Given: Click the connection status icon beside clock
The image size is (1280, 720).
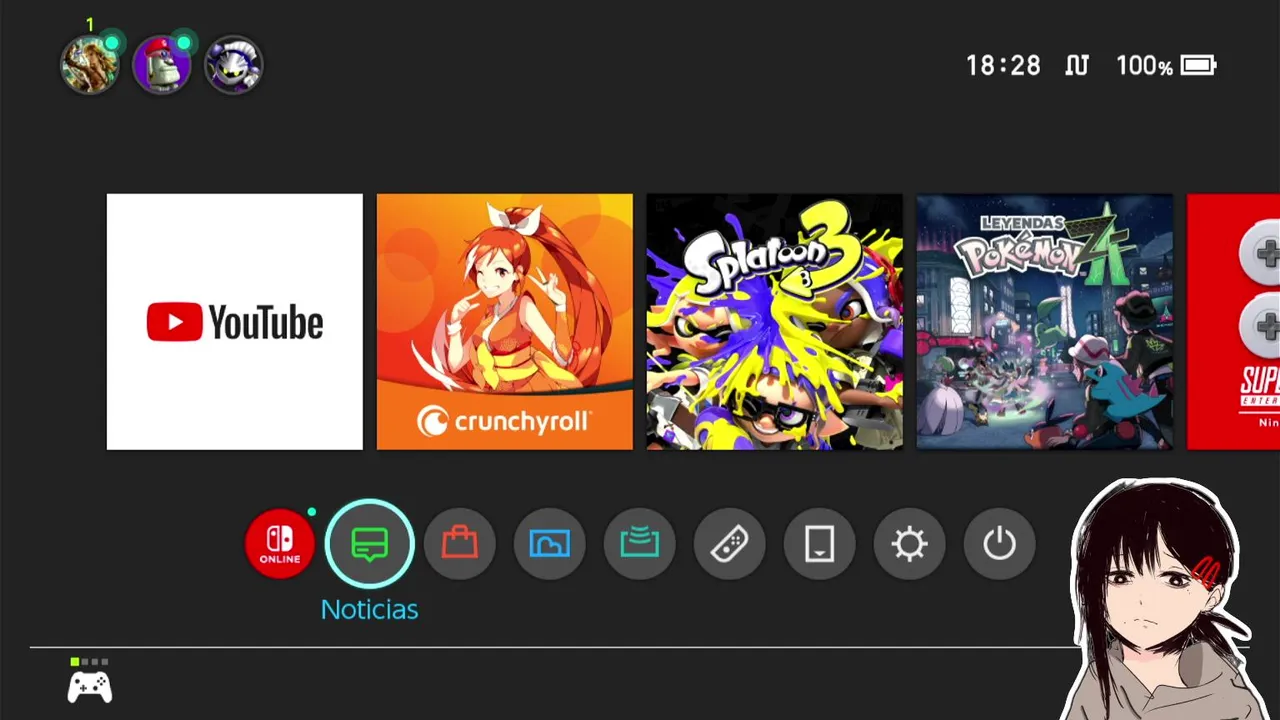Looking at the screenshot, I should tap(1077, 66).
